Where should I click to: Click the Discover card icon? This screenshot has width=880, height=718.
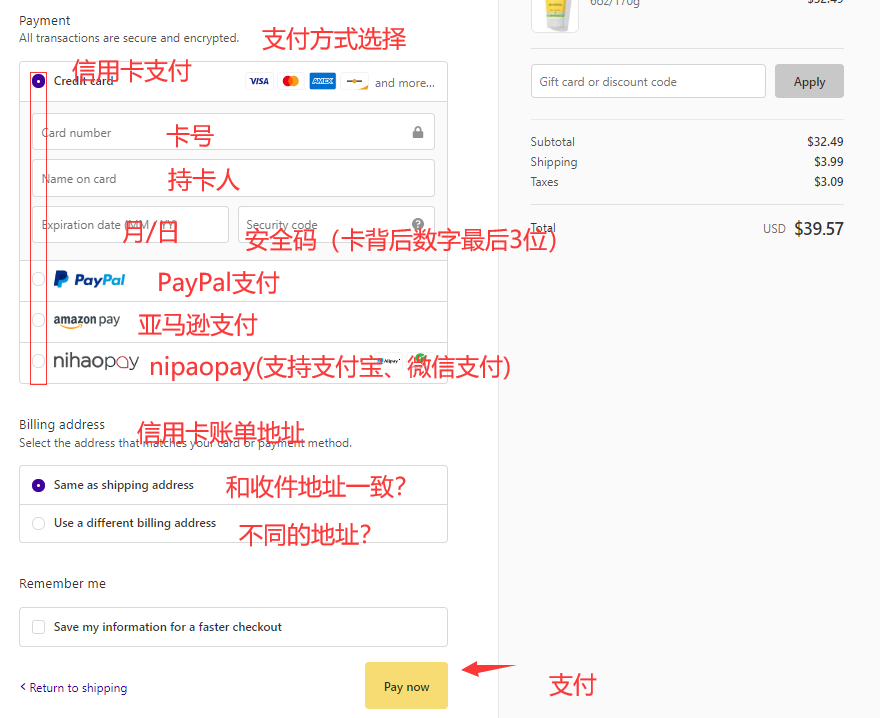coord(355,81)
